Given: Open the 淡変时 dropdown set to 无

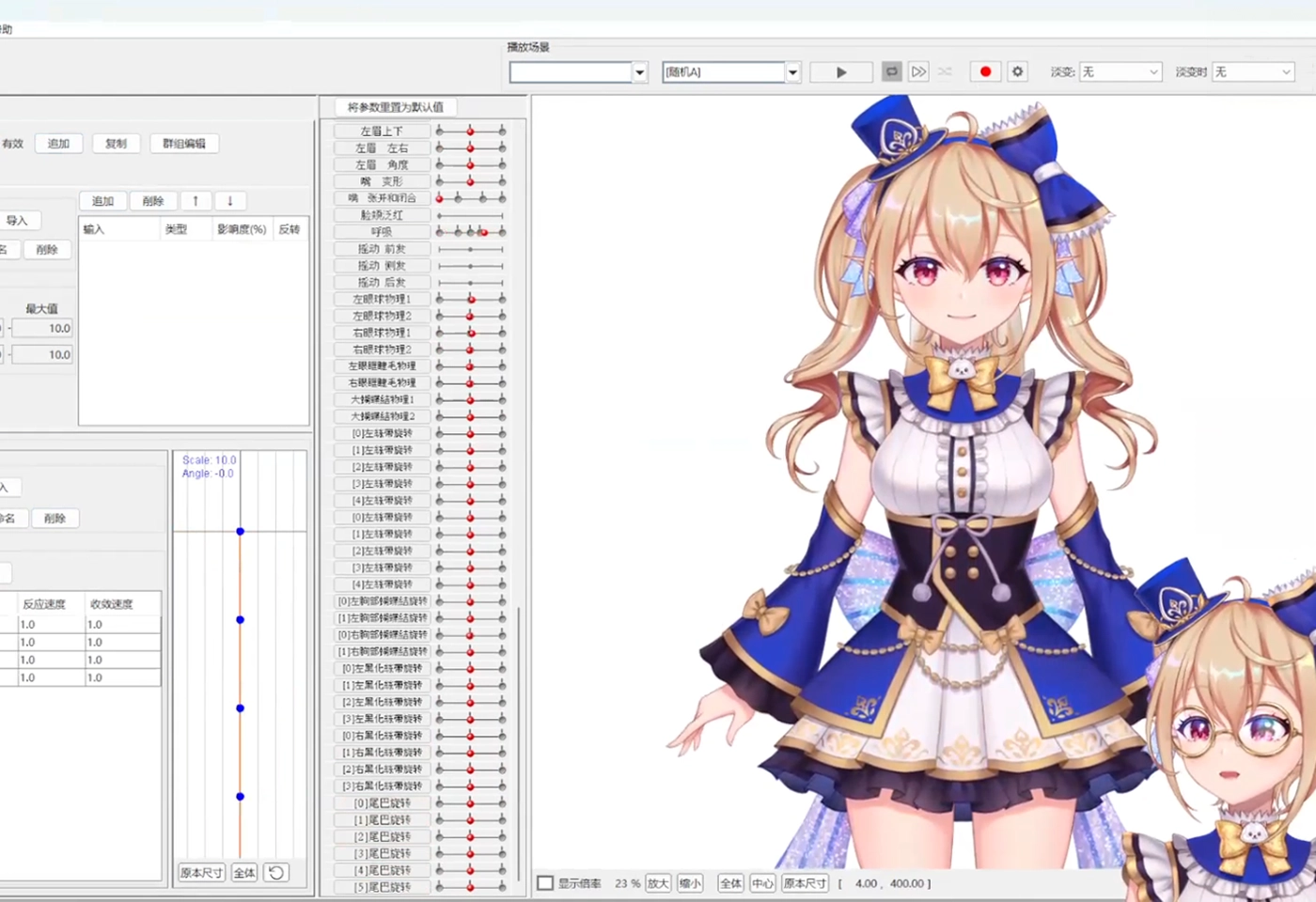Looking at the screenshot, I should pyautogui.click(x=1253, y=71).
